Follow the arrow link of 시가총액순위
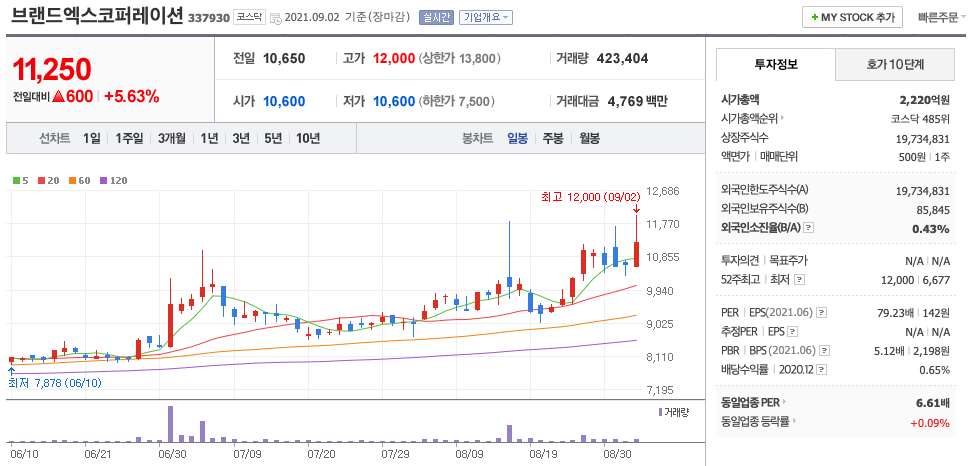971x466 pixels. pos(782,119)
